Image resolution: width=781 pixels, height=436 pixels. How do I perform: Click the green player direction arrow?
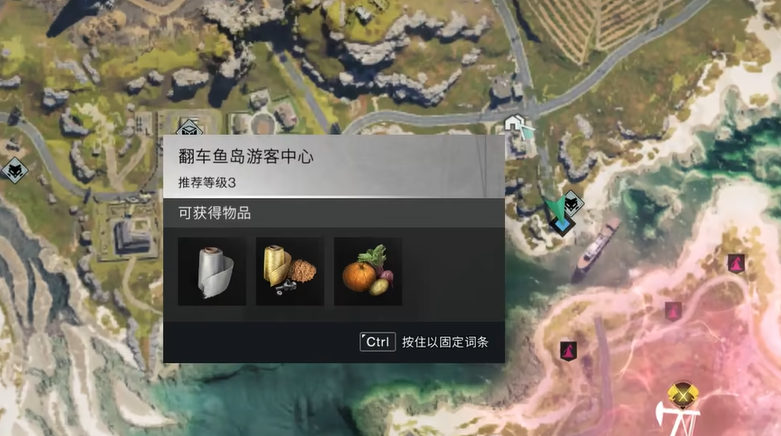coord(556,211)
